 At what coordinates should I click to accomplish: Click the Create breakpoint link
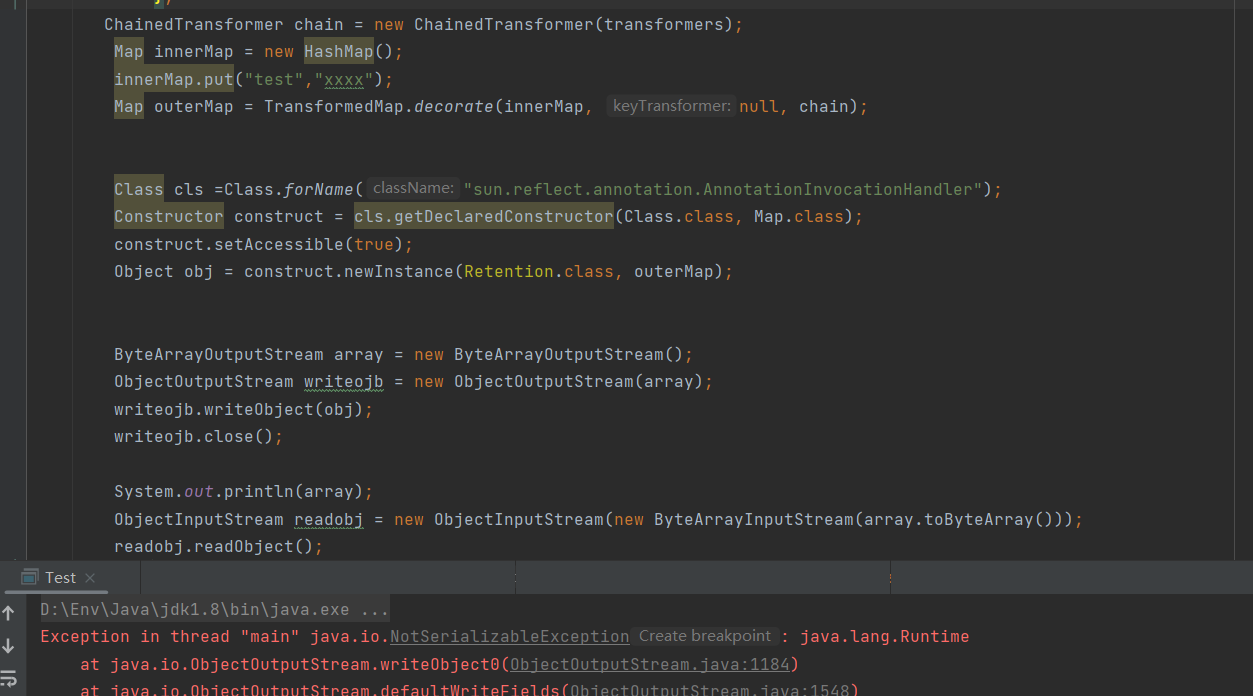(x=705, y=636)
